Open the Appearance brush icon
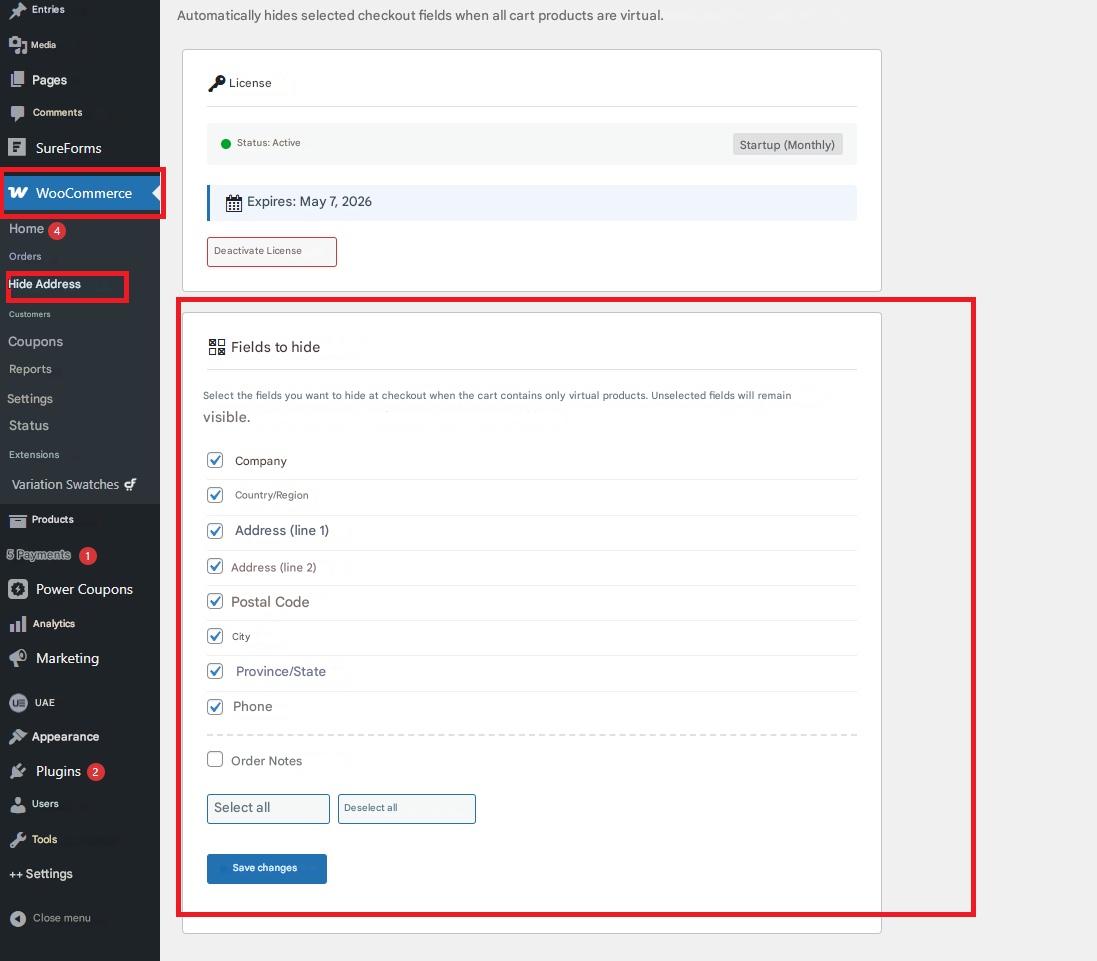Screen dimensions: 1097x961 point(17,737)
